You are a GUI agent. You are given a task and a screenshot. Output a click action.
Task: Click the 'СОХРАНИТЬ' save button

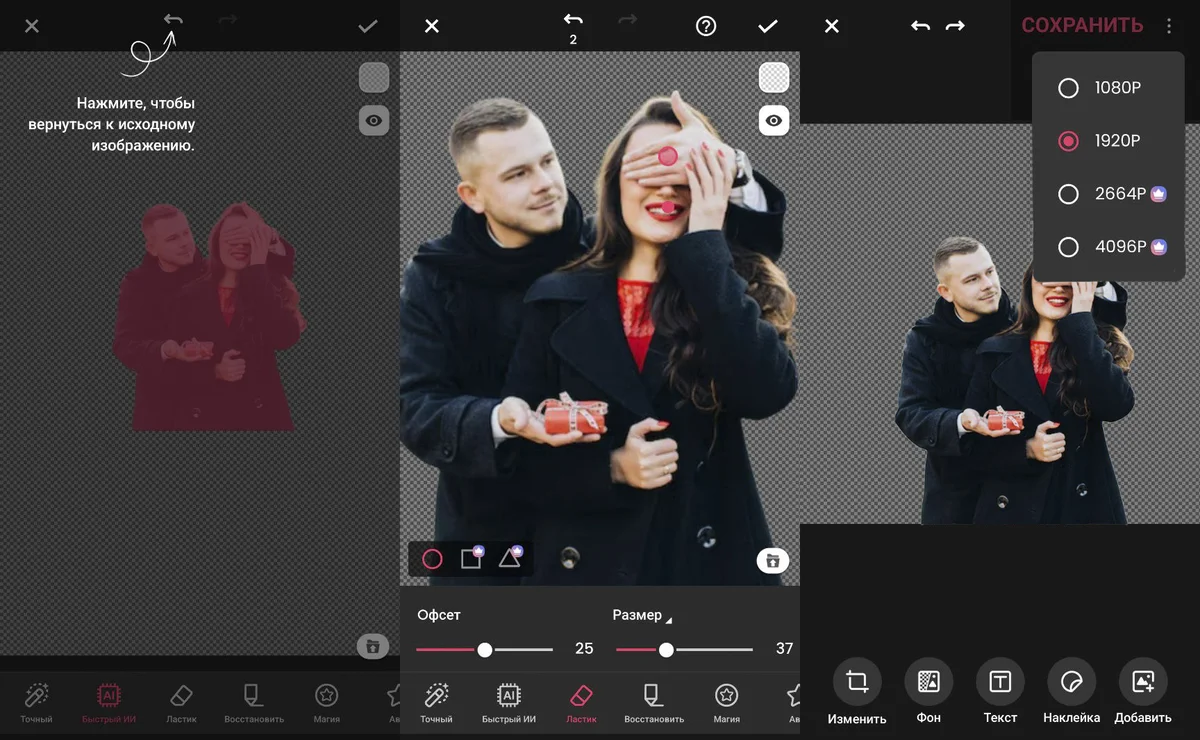1082,26
